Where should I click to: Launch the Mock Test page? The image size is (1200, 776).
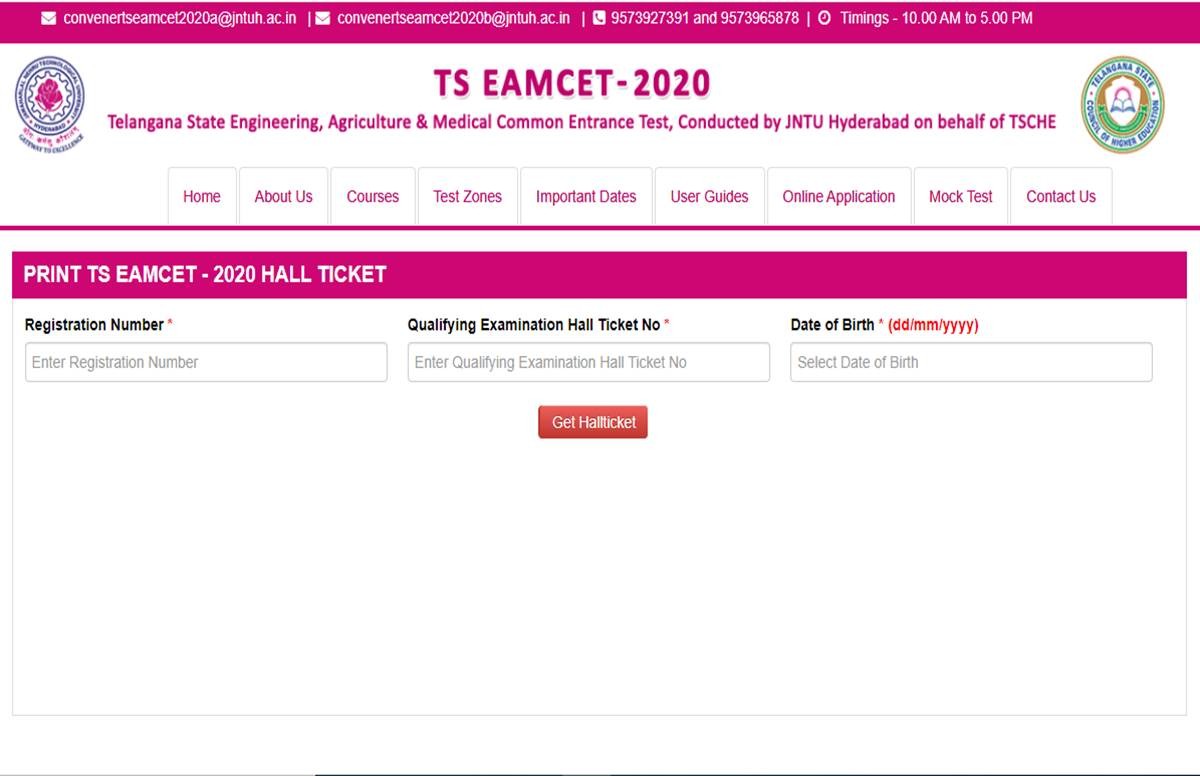pos(960,197)
